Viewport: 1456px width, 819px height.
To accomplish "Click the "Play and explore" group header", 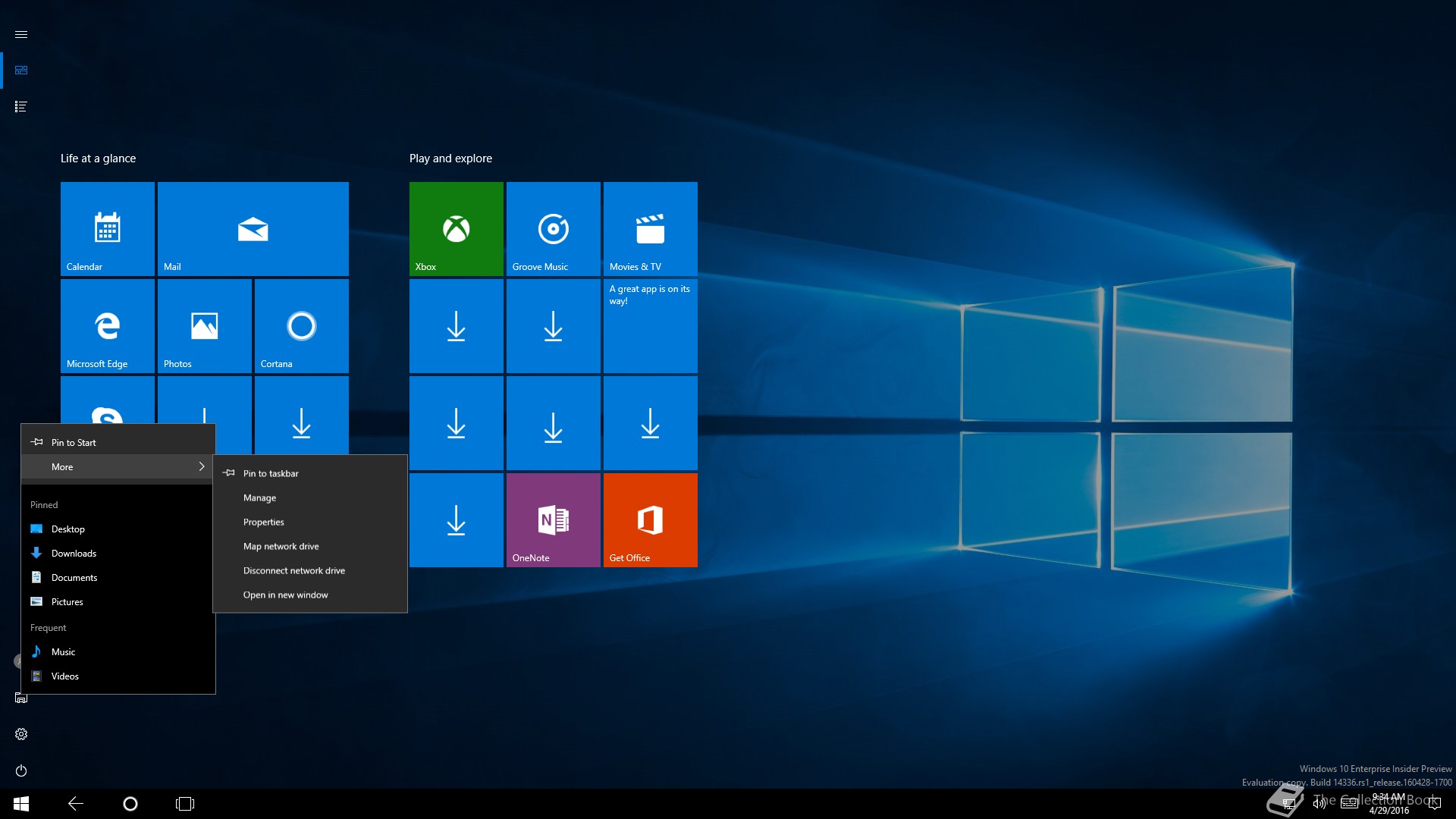I will [x=450, y=158].
